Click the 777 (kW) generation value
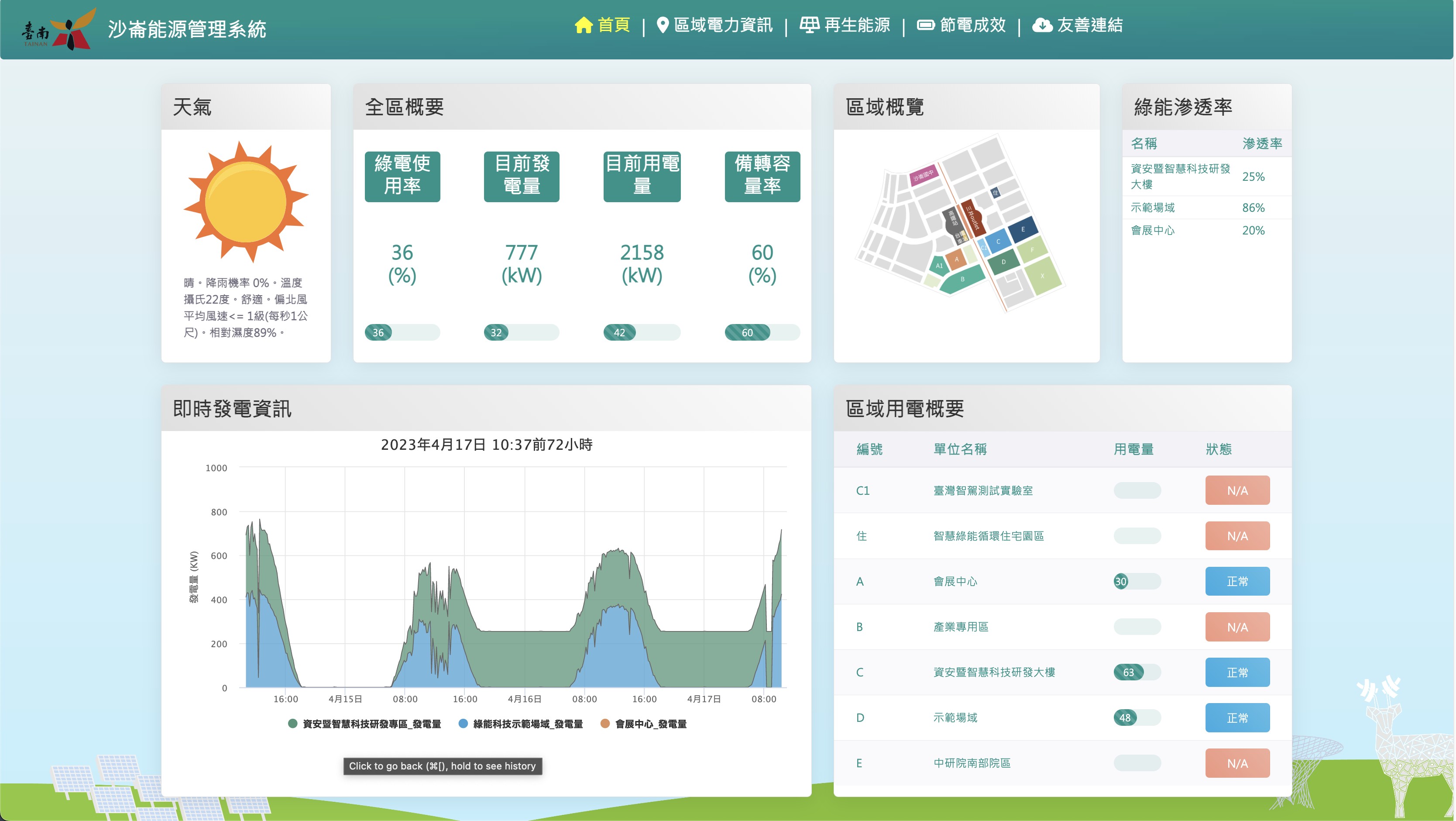This screenshot has height=821, width=1456. [522, 263]
